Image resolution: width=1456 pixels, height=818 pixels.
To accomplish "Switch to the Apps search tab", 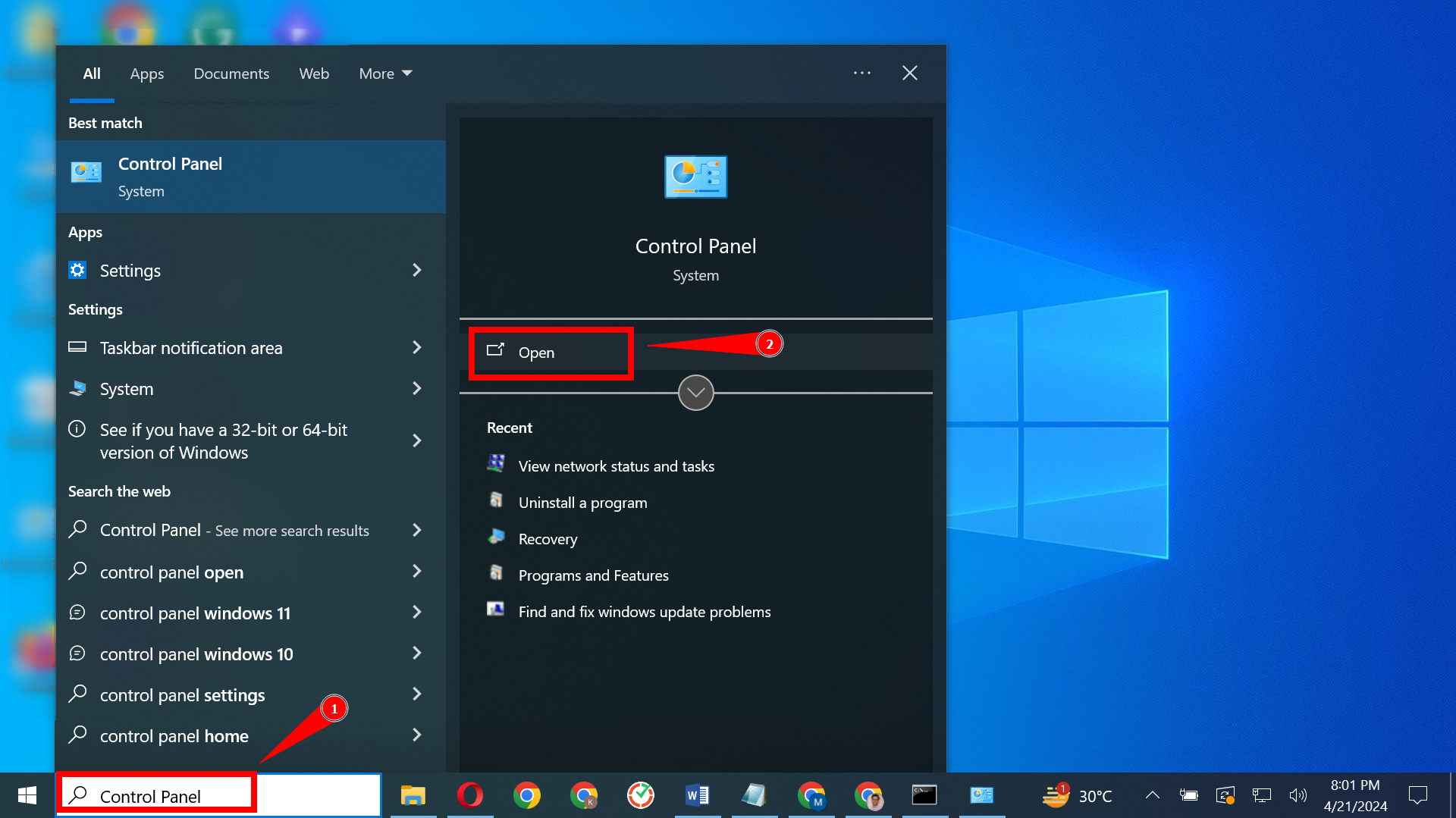I will [x=147, y=74].
